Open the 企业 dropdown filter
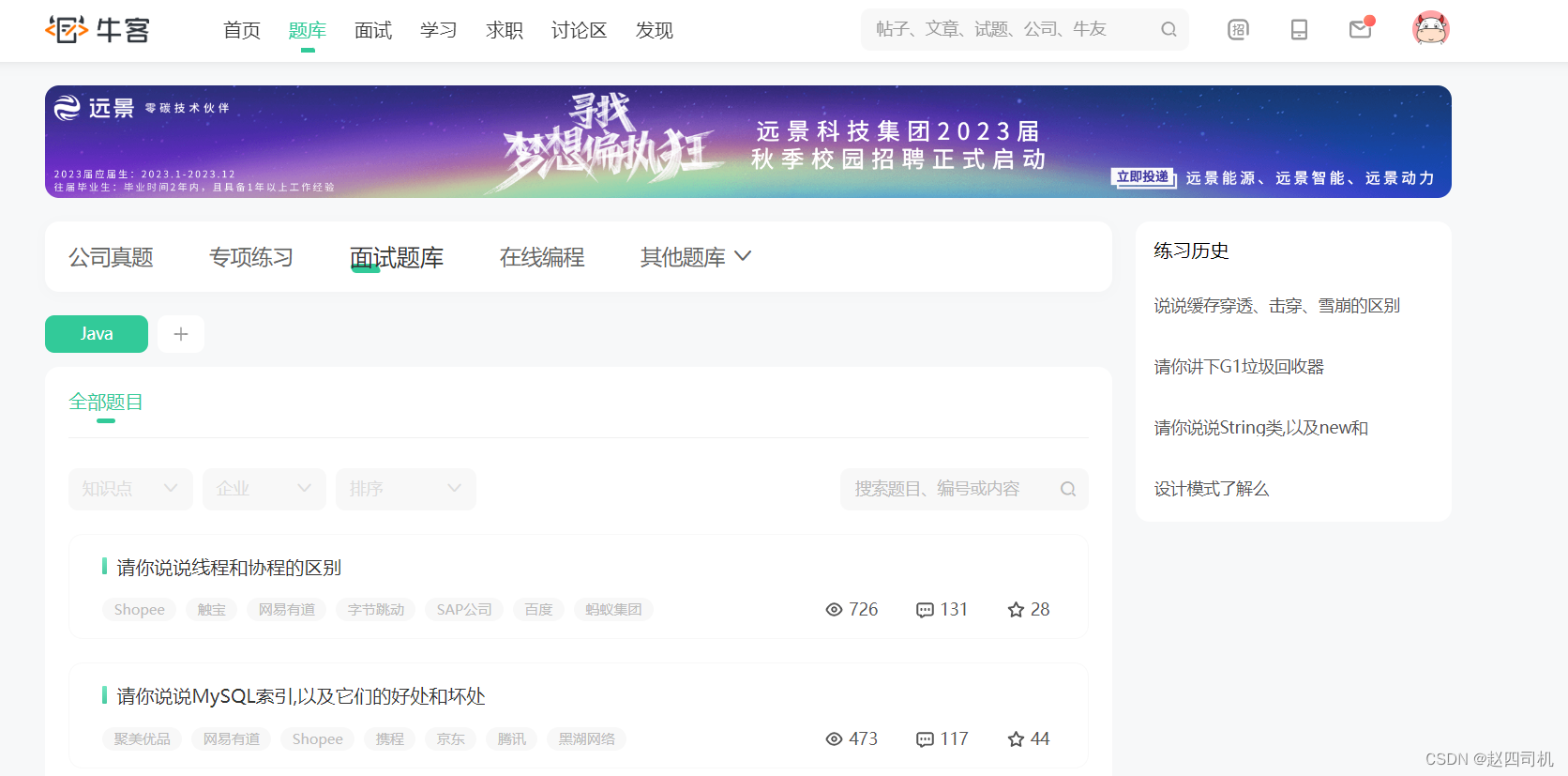The image size is (1568, 776). (x=264, y=489)
